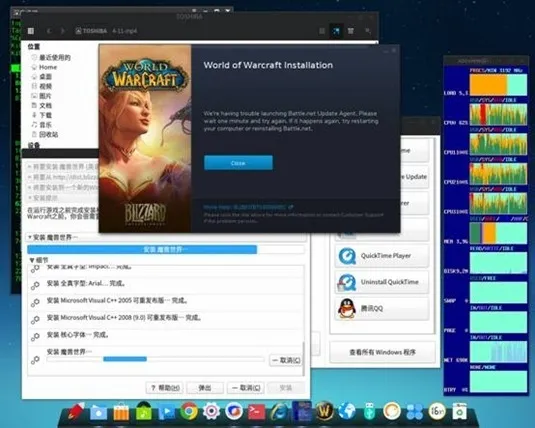Open the World of Warcraft dock icon

(324, 411)
